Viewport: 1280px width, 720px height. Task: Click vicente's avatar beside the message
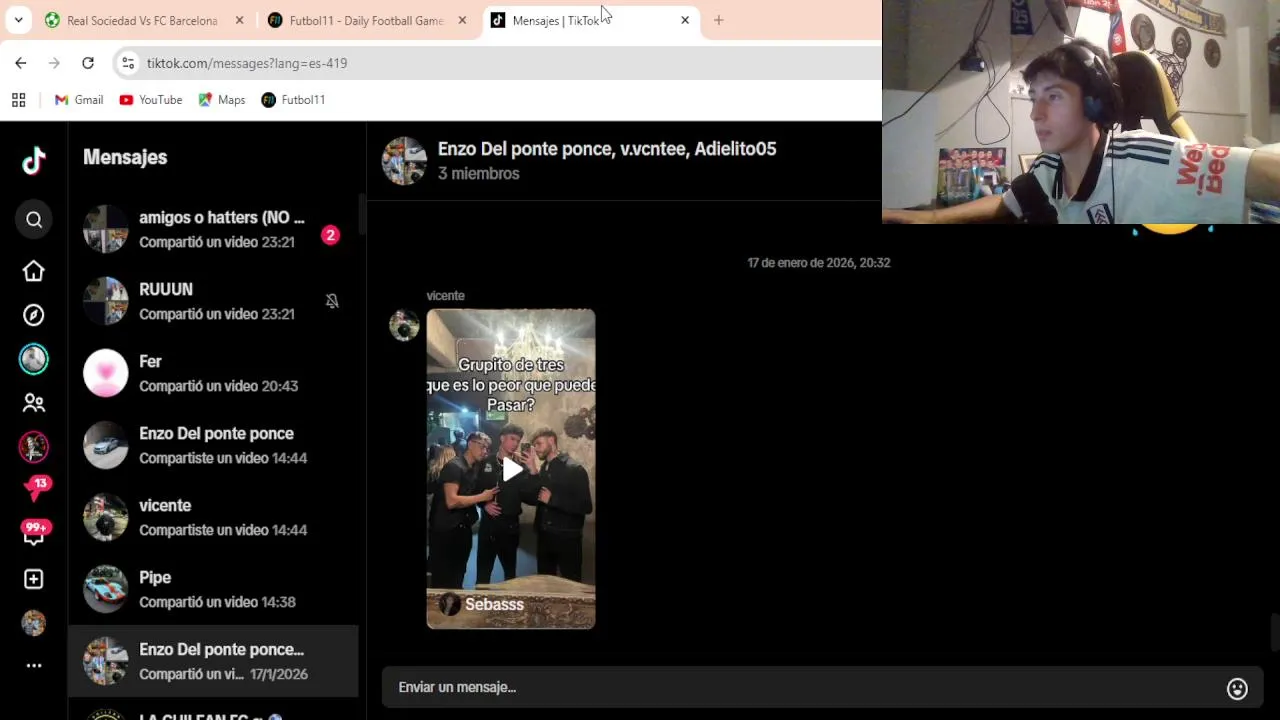click(x=404, y=325)
